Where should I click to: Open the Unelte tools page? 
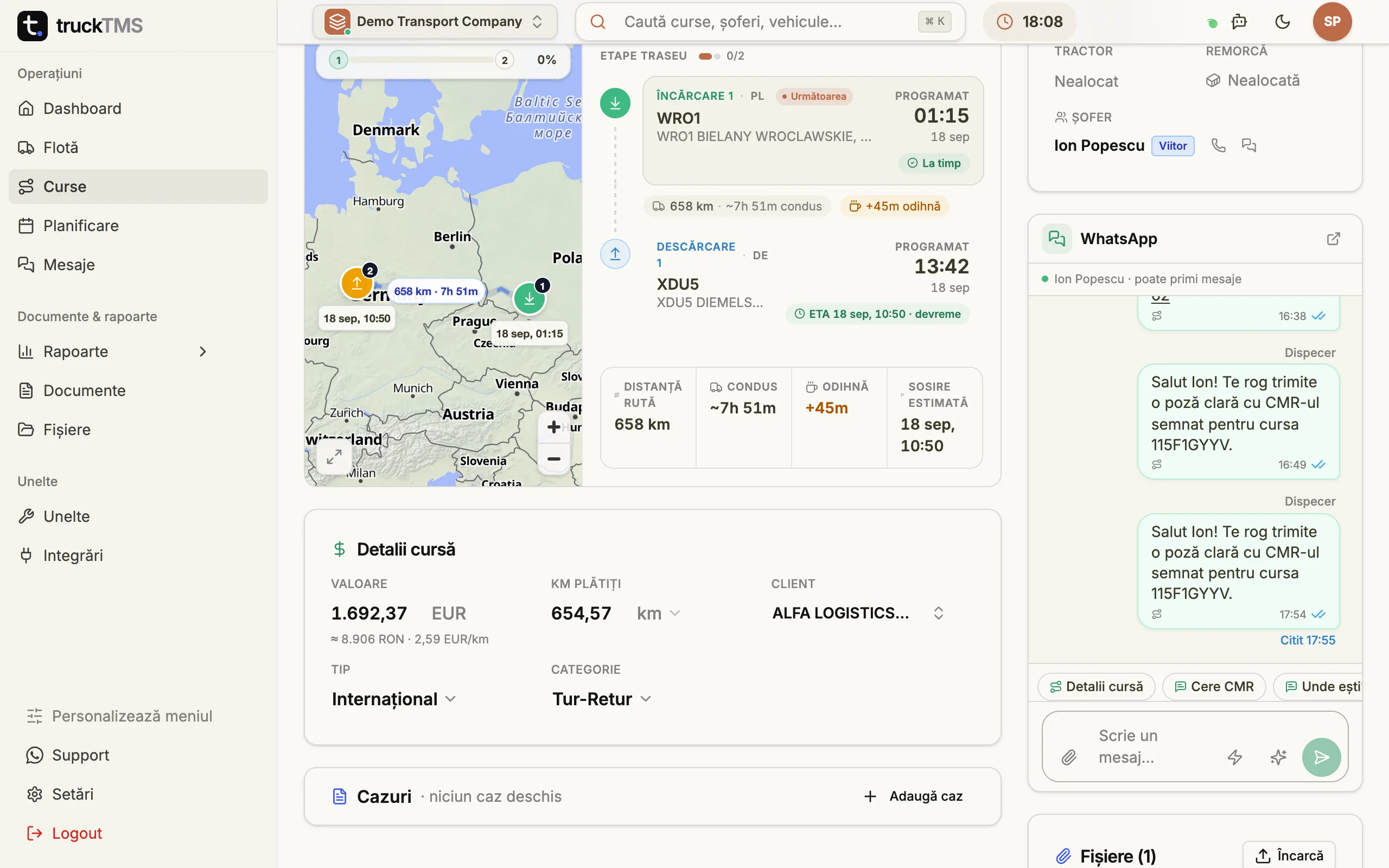coord(138,516)
